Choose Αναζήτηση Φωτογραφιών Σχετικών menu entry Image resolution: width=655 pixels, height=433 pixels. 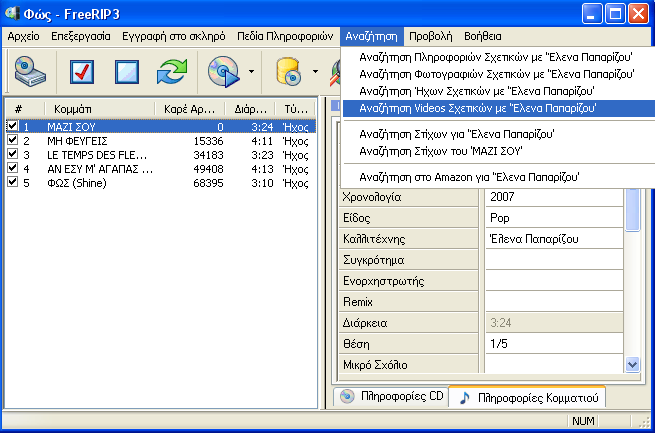pos(498,74)
